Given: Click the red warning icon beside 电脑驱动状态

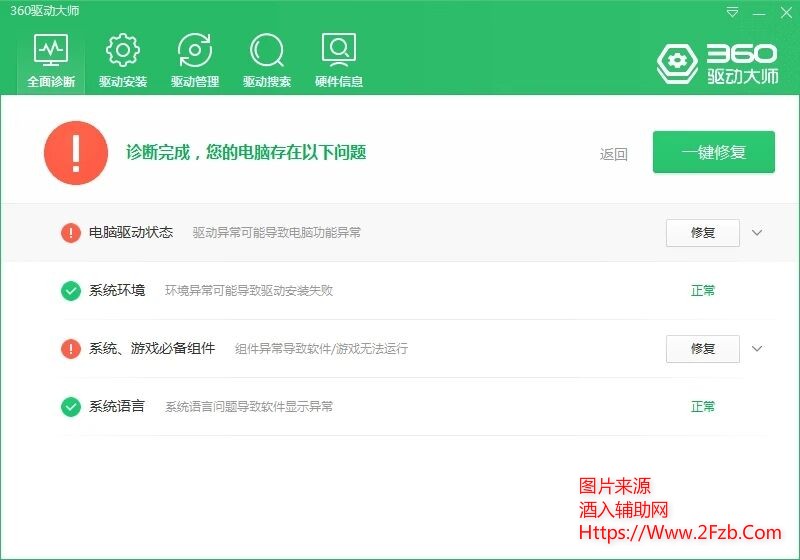Looking at the screenshot, I should pos(71,233).
